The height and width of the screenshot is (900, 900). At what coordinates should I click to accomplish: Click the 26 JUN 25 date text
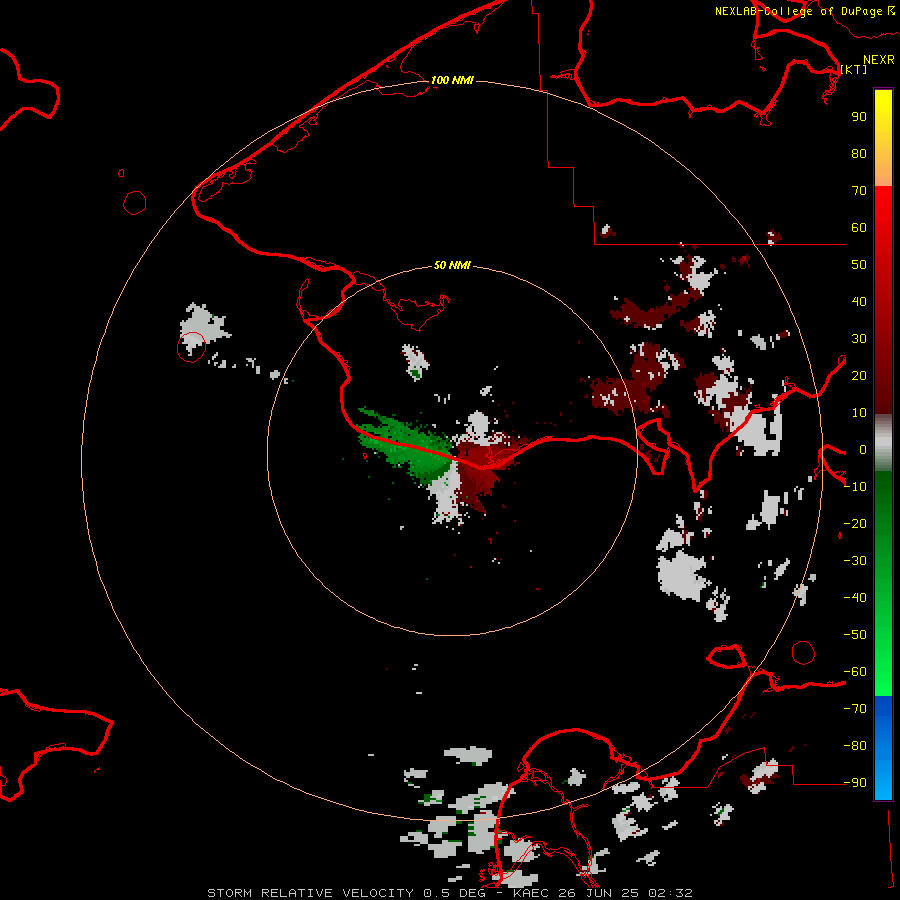pyautogui.click(x=602, y=893)
